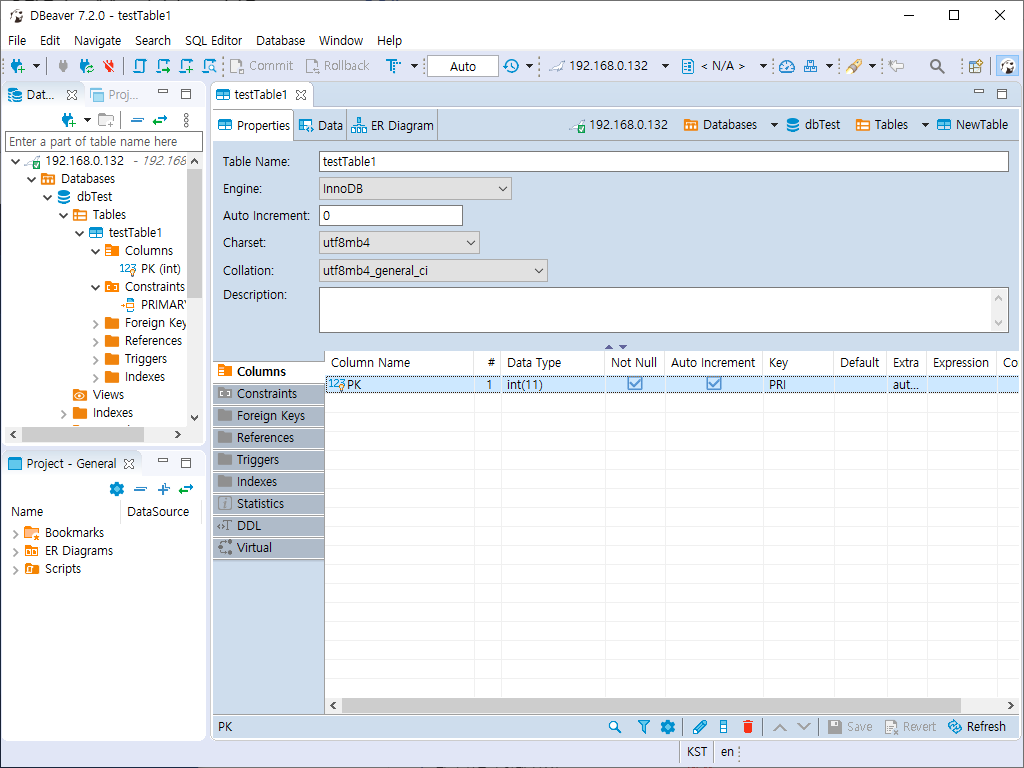
Task: Click the plus icon in Project panel toolbar
Action: pyautogui.click(x=163, y=488)
